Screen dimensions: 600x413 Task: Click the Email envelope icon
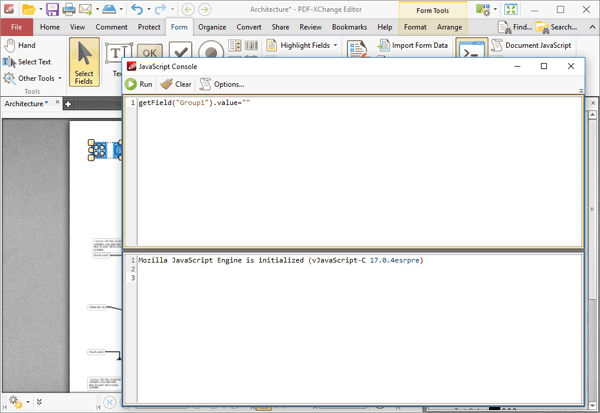(x=85, y=9)
